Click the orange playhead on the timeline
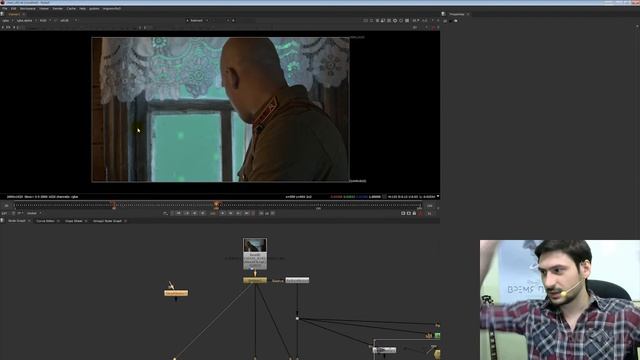 point(216,205)
